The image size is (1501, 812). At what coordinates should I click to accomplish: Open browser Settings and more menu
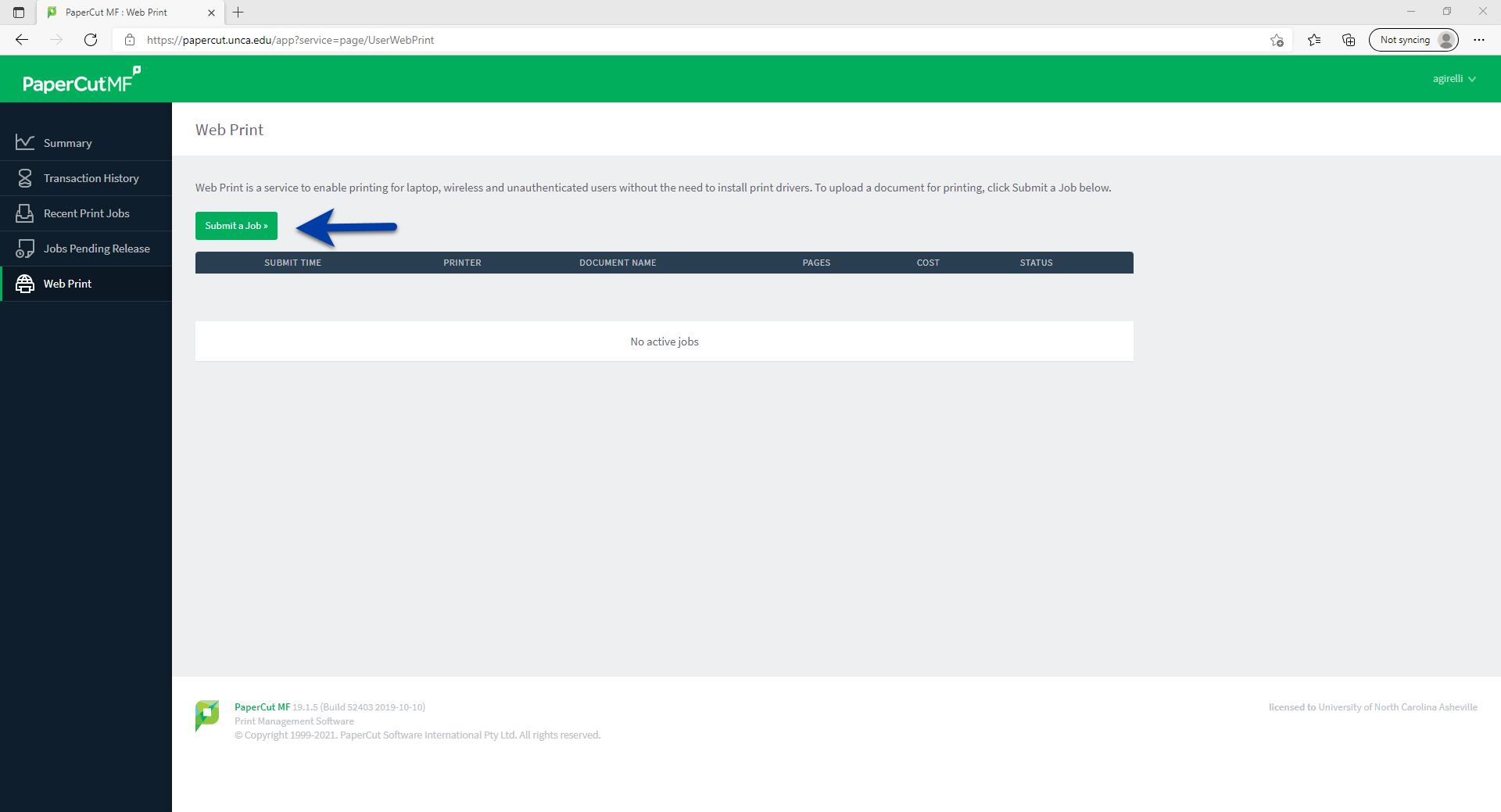tap(1479, 40)
